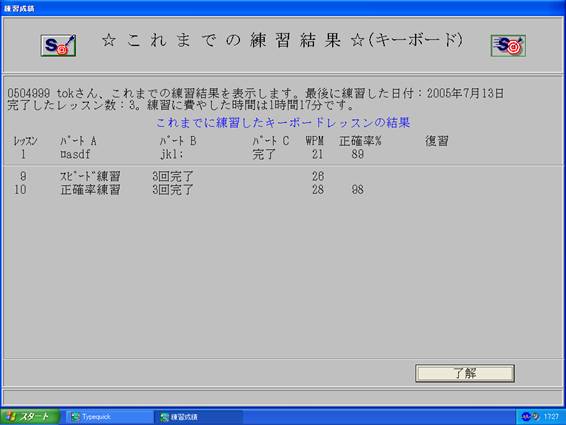566x425 pixels.
Task: Click the blue heading これまでに練習したキーボードレッスンの結果
Action: pos(283,123)
